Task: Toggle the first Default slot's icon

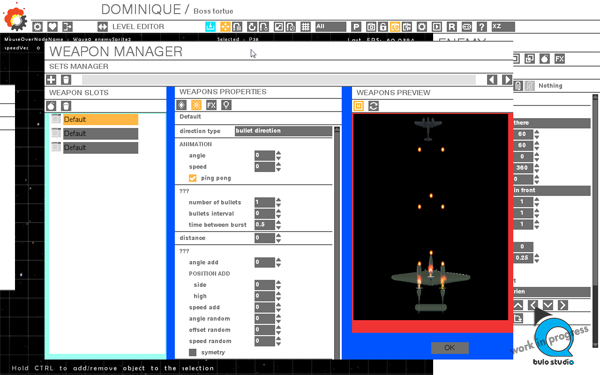Action: 56,119
